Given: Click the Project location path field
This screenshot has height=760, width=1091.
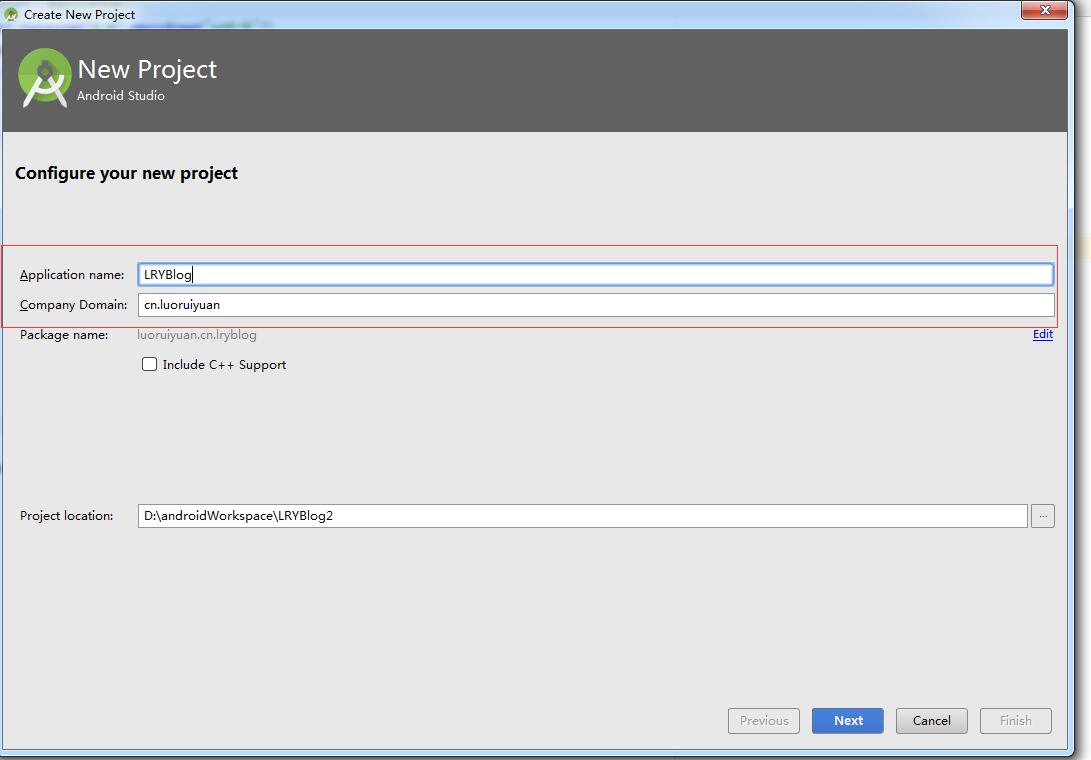Looking at the screenshot, I should 582,516.
